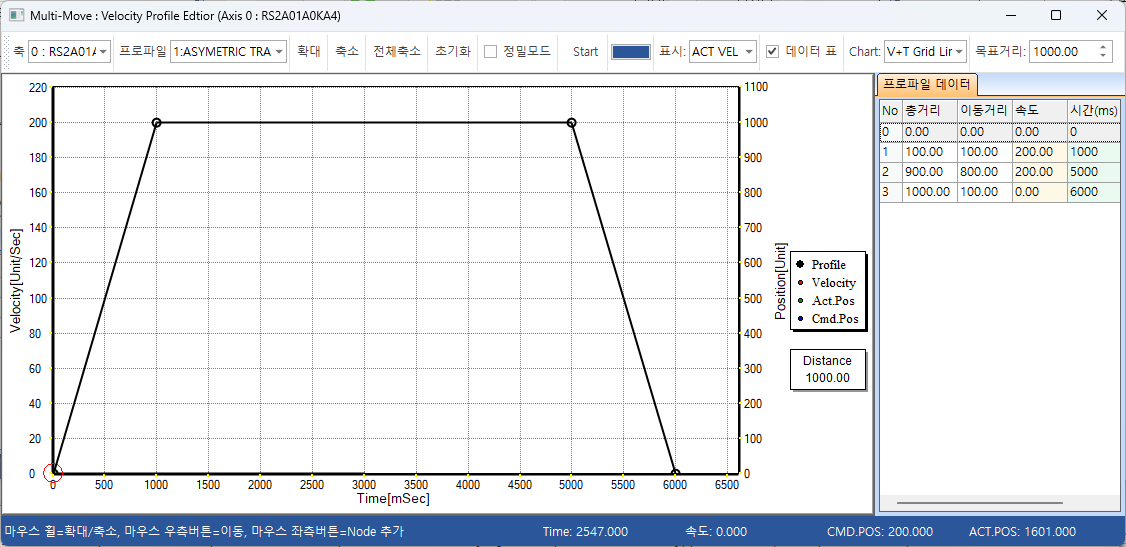This screenshot has width=1126, height=547.
Task: Select row 3 speed cell 0.00
Action: 1040,192
